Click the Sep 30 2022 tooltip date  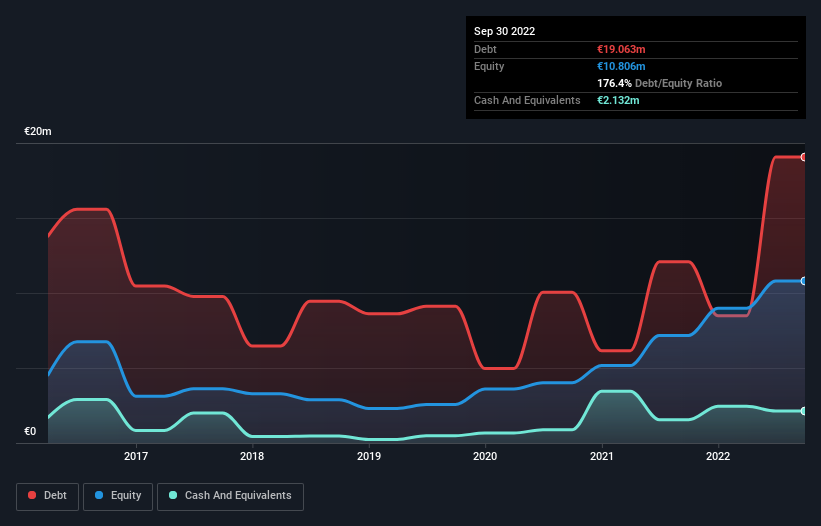(x=504, y=31)
